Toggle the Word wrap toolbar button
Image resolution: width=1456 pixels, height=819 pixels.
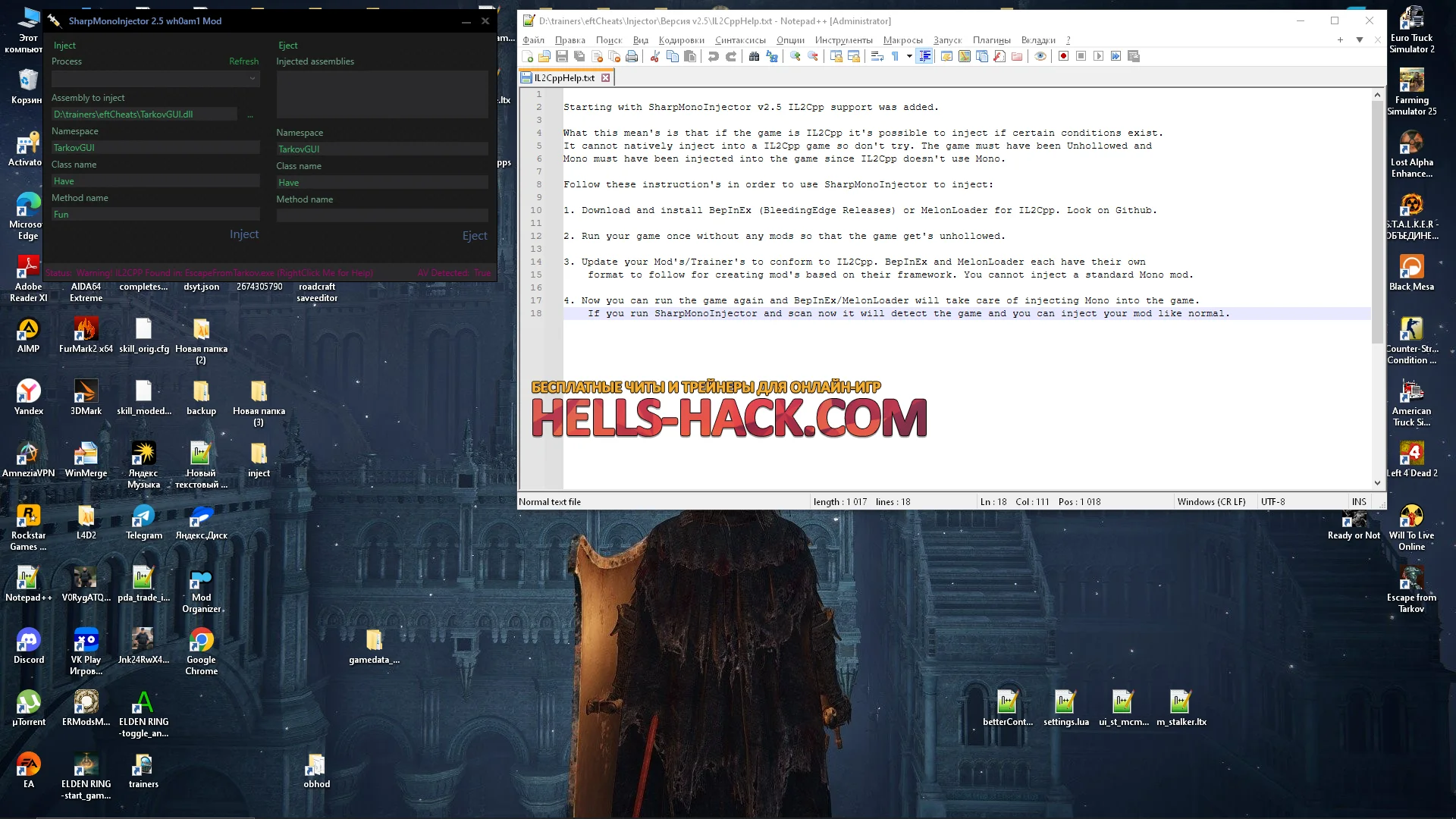[877, 56]
